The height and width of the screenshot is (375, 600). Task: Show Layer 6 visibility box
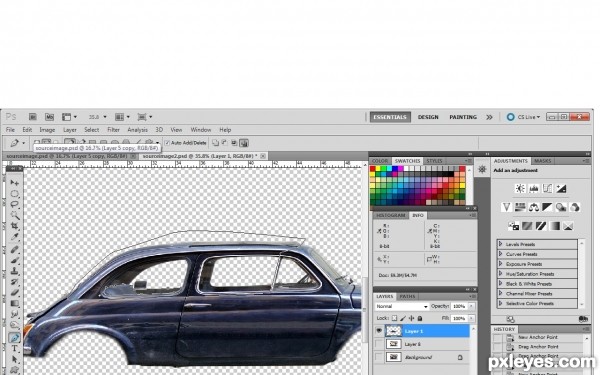coord(379,344)
